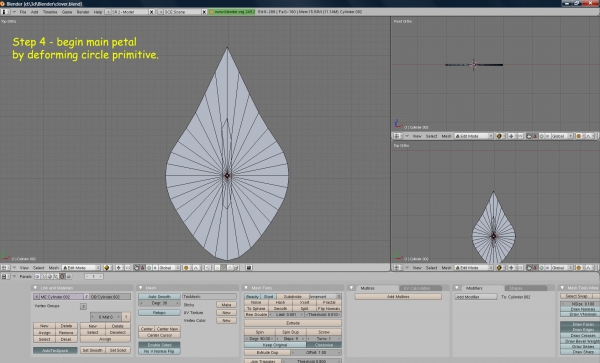
Task: Open SCE:Scene selector dropdown
Action: [x=179, y=12]
